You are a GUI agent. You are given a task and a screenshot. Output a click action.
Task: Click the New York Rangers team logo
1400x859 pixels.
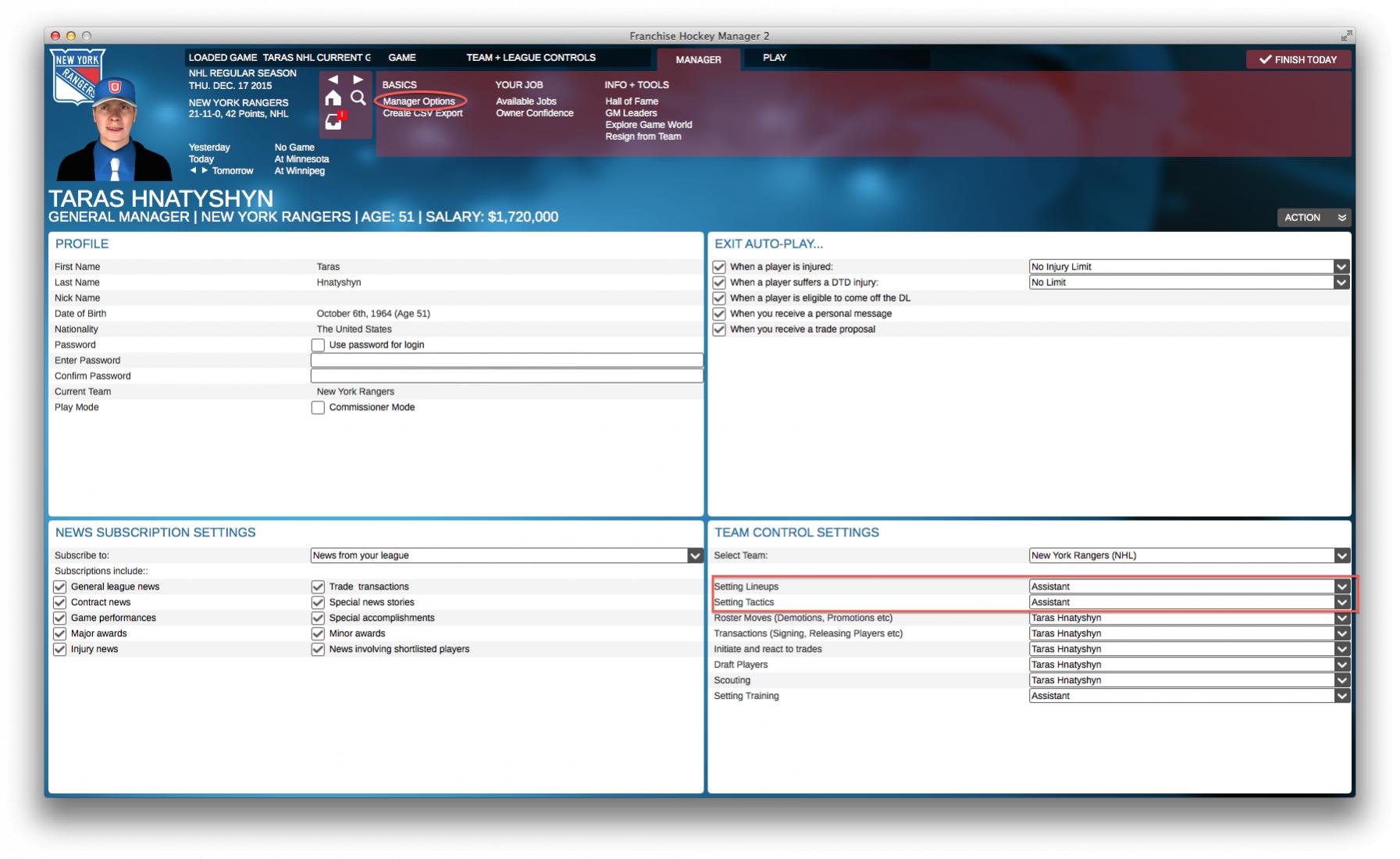point(77,77)
